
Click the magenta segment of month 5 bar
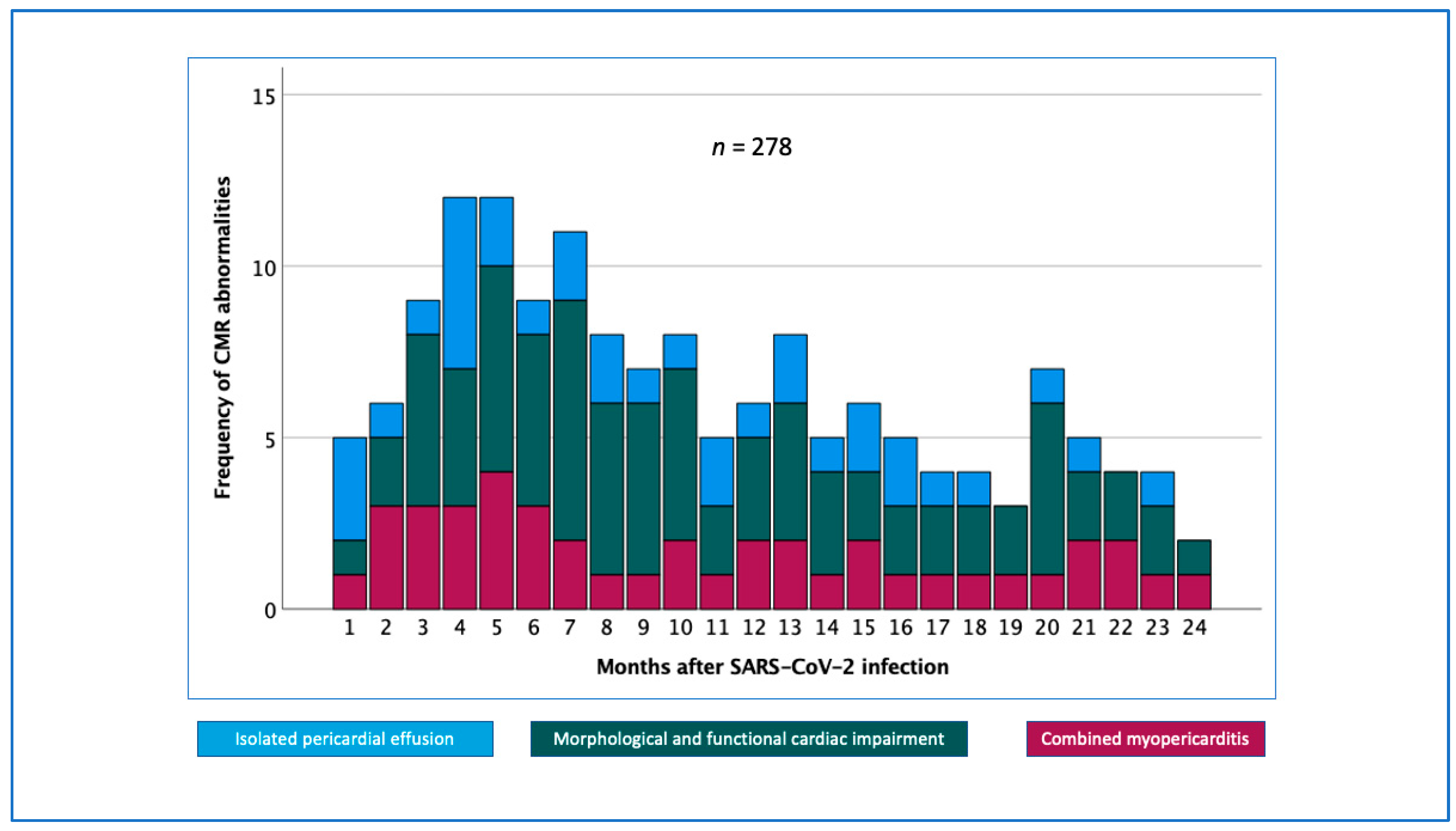pyautogui.click(x=496, y=540)
